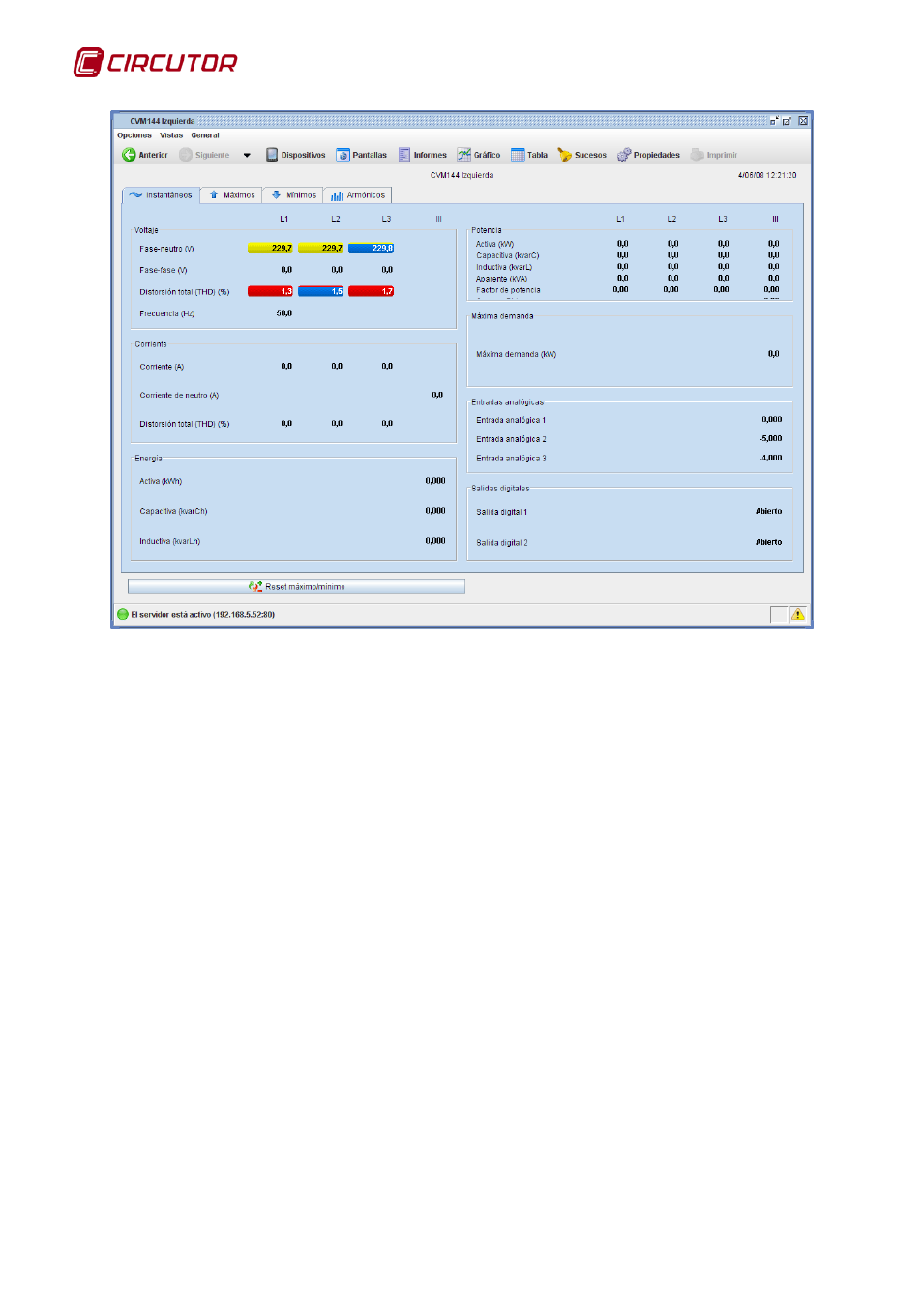
Task: Switch to the Máximos tab
Action: tap(232, 195)
